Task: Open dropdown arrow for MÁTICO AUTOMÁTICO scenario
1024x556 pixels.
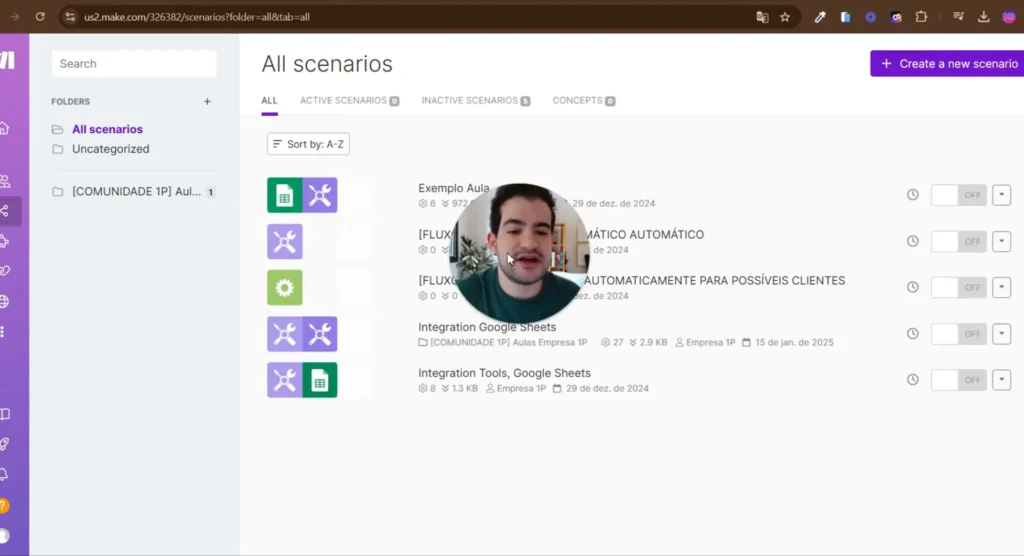Action: (x=1001, y=241)
